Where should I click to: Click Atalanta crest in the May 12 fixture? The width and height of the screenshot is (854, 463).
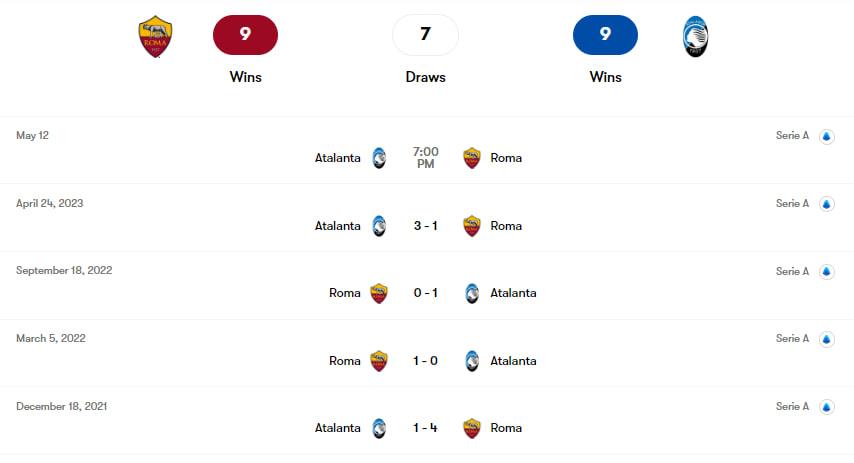coord(379,158)
